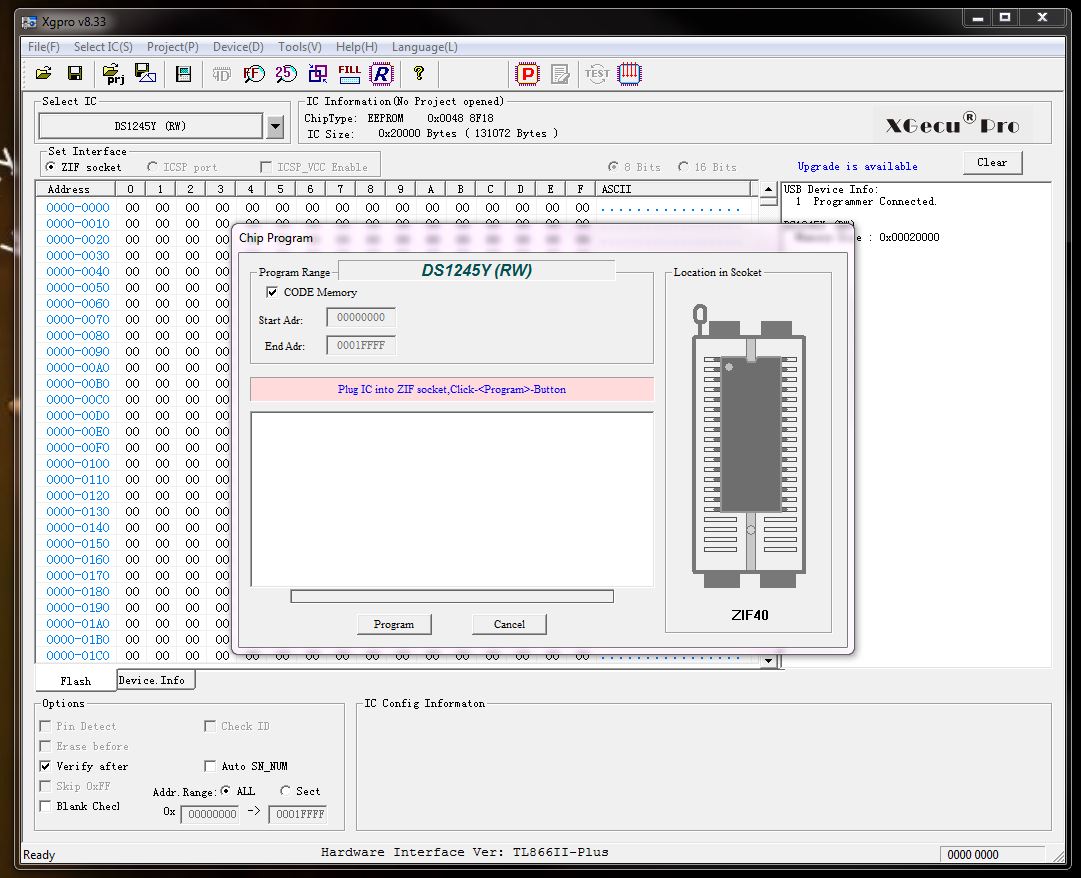Image resolution: width=1081 pixels, height=878 pixels.
Task: Toggle the Check ID checkbox
Action: pyautogui.click(x=210, y=726)
